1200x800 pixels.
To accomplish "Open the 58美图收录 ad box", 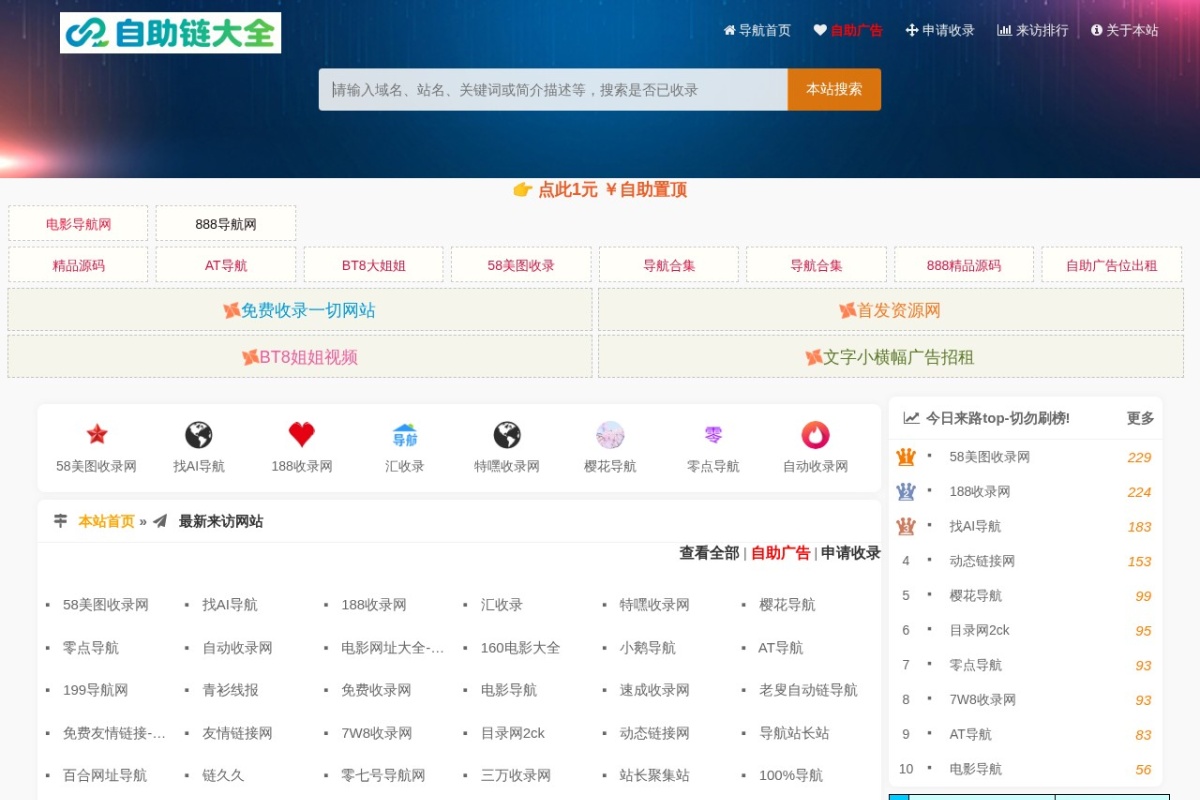I will click(521, 265).
